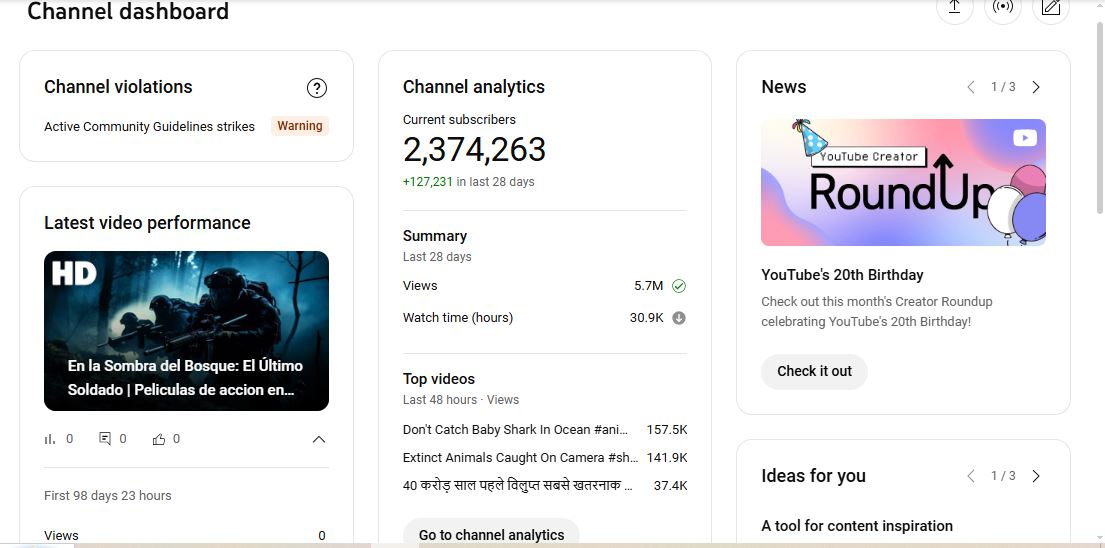1105x548 pixels.
Task: Click the down arrow beside Watch time
Action: coord(679,318)
